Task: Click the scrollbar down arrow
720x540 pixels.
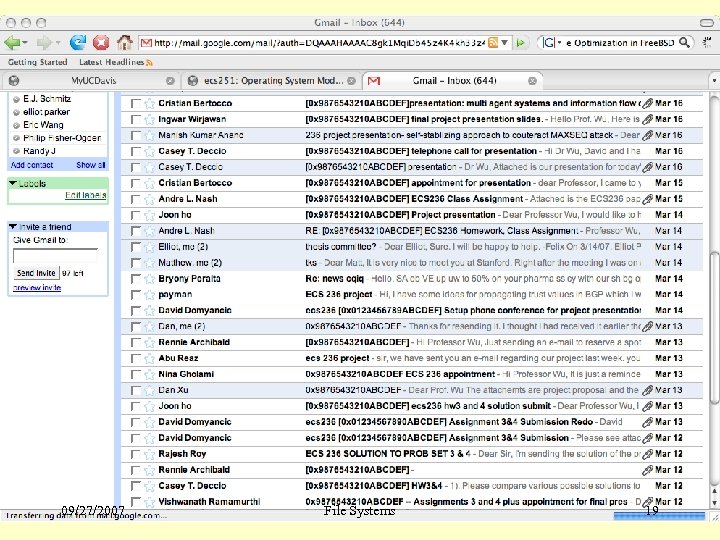Action: coord(714,502)
